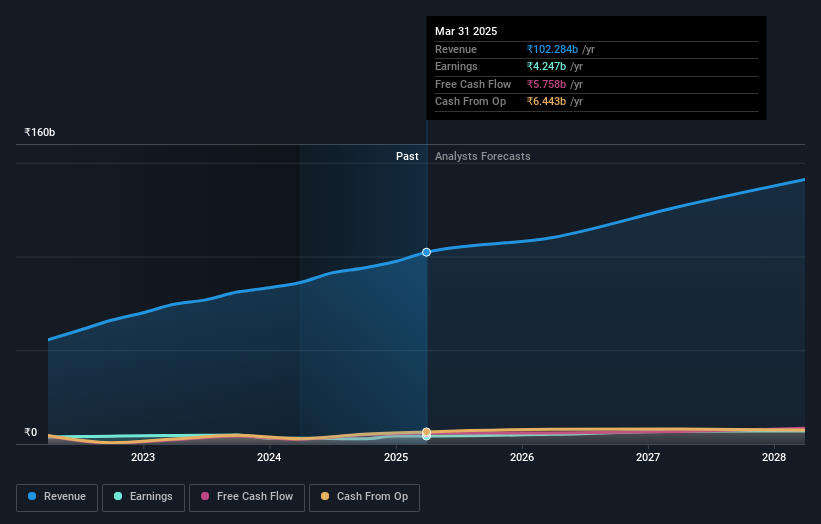Toggle the Cash From Op legend button

tap(364, 497)
